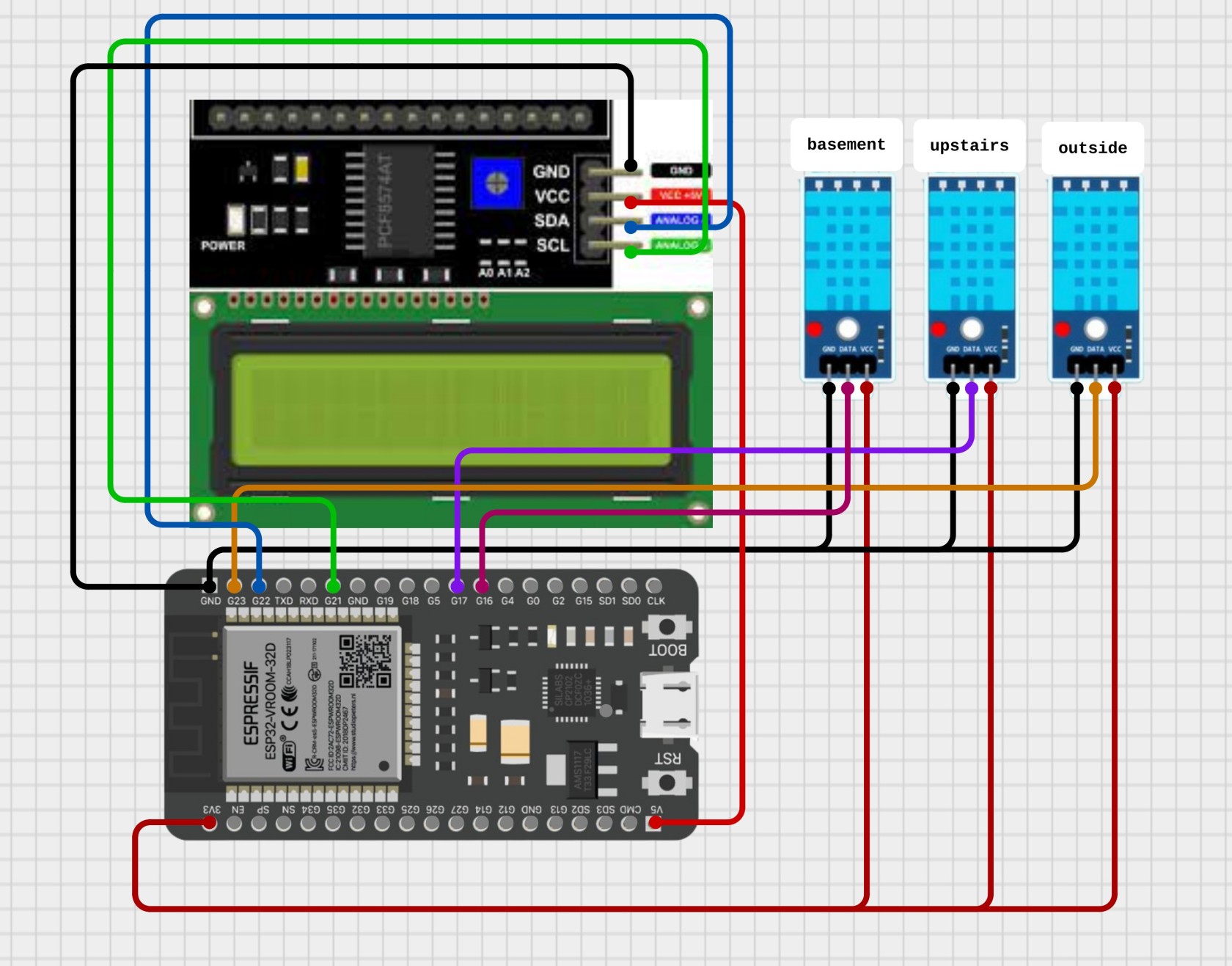Image resolution: width=1232 pixels, height=966 pixels.
Task: Click the red LED on the basement sensor
Action: 814,329
